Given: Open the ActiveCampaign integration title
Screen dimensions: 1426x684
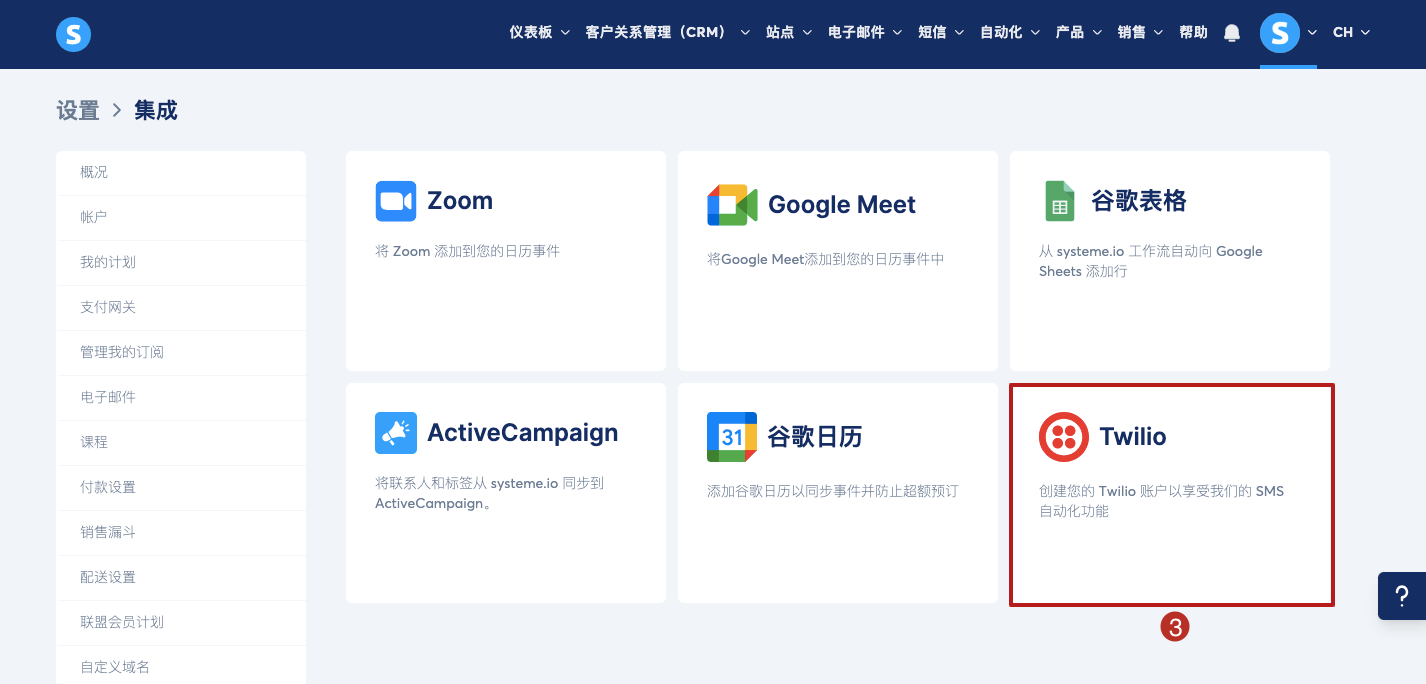Looking at the screenshot, I should click(523, 433).
